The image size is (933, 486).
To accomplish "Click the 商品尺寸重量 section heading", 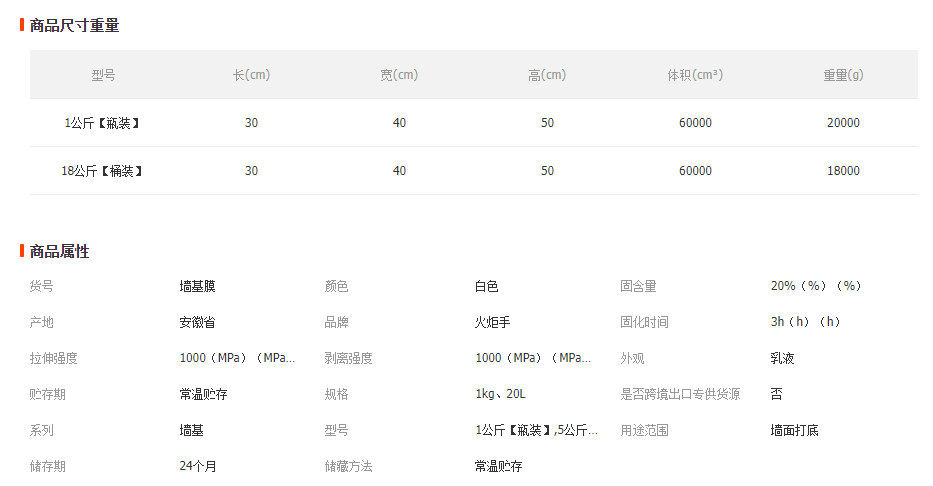I will click(x=75, y=25).
